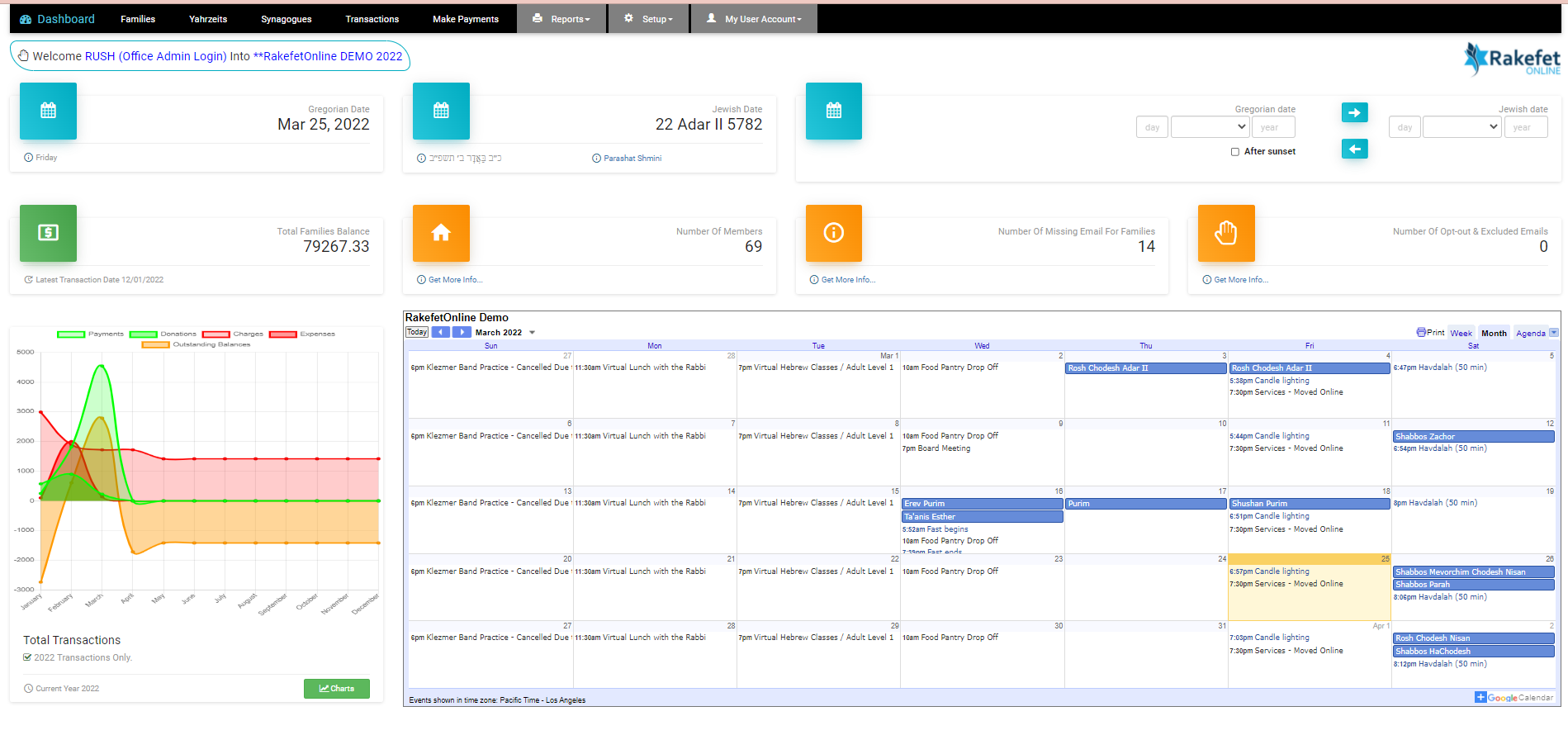Go to previous month in calendar
Screen dimensions: 1568x754
tap(441, 332)
